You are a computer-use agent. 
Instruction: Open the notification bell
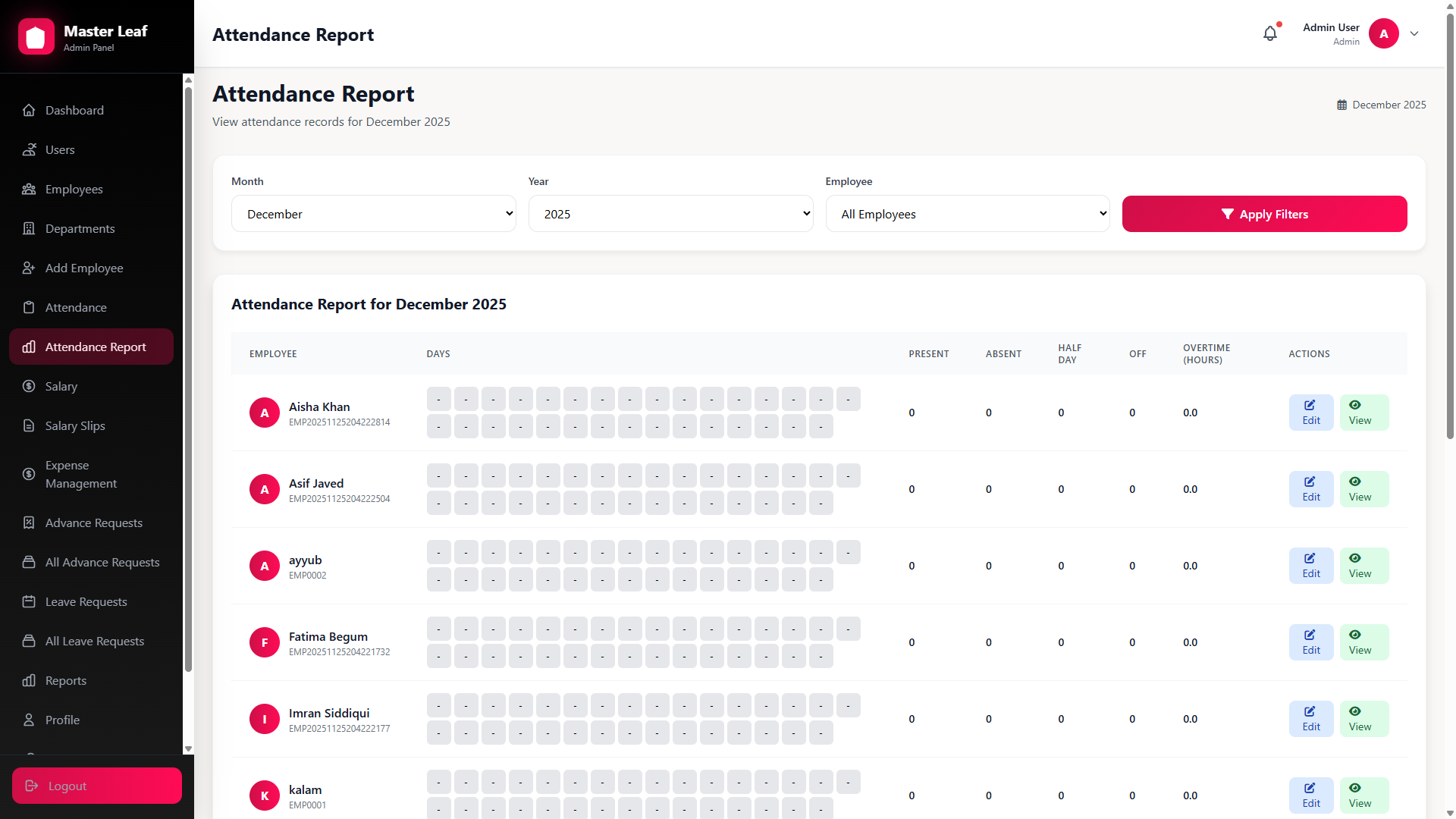(1270, 33)
